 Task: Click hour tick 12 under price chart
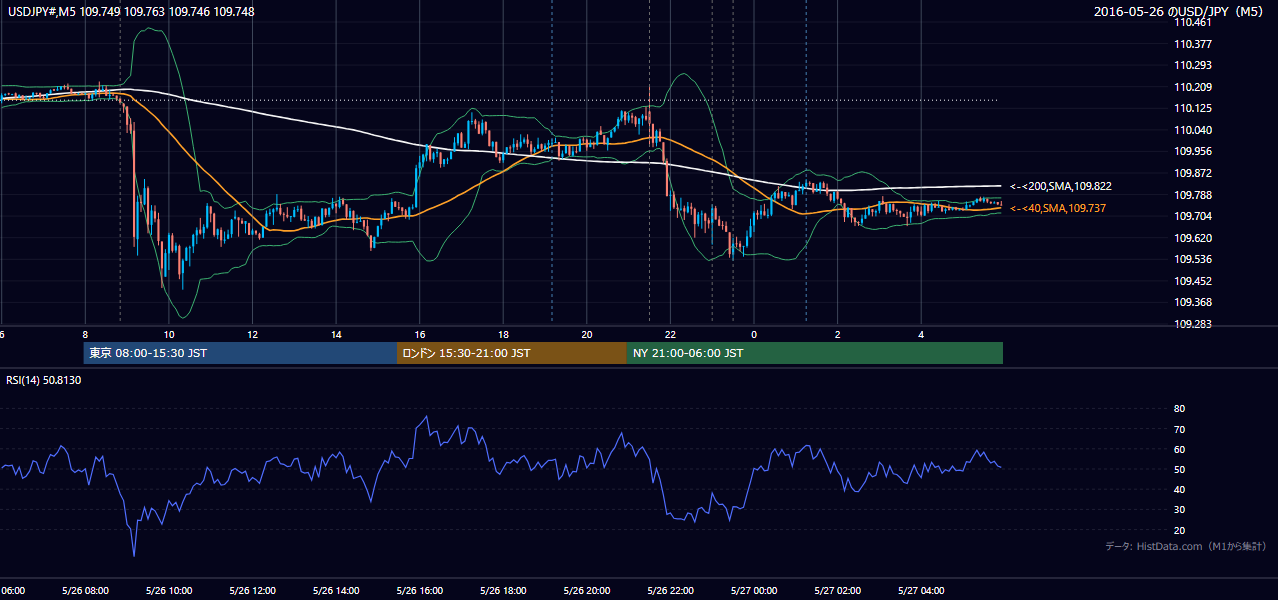click(253, 334)
